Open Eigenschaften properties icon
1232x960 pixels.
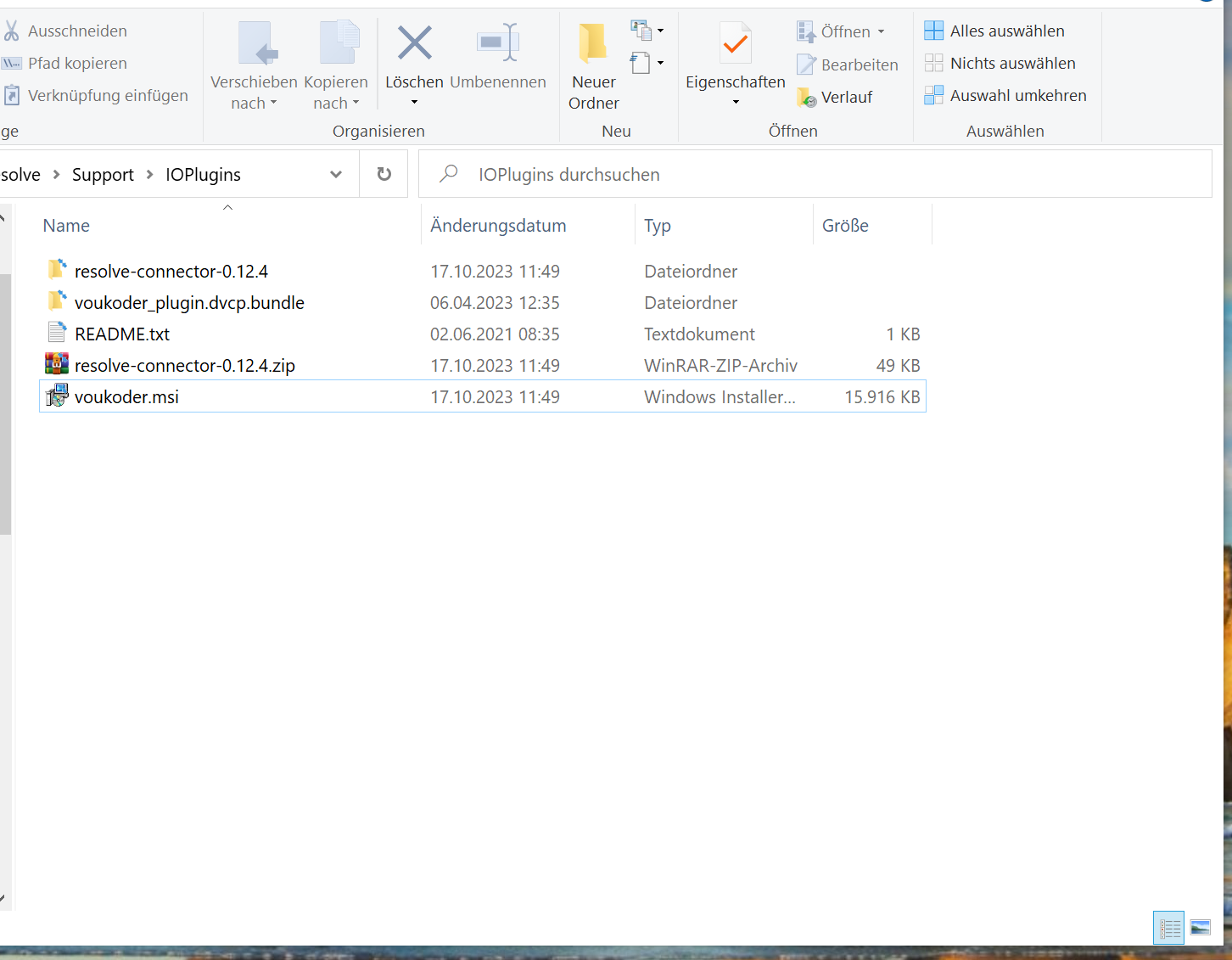click(x=735, y=45)
